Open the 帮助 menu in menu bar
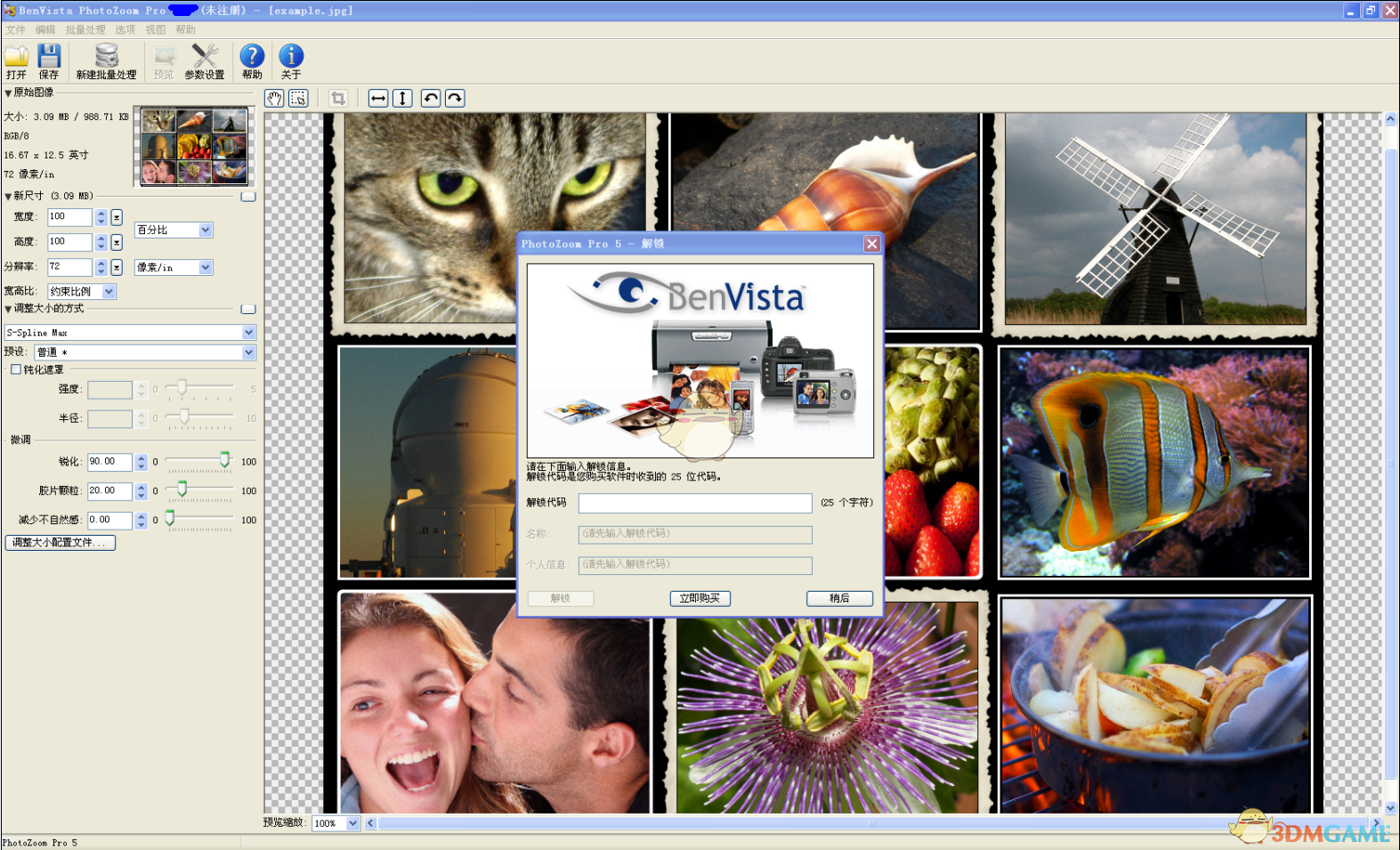This screenshot has width=1400, height=850. click(185, 30)
